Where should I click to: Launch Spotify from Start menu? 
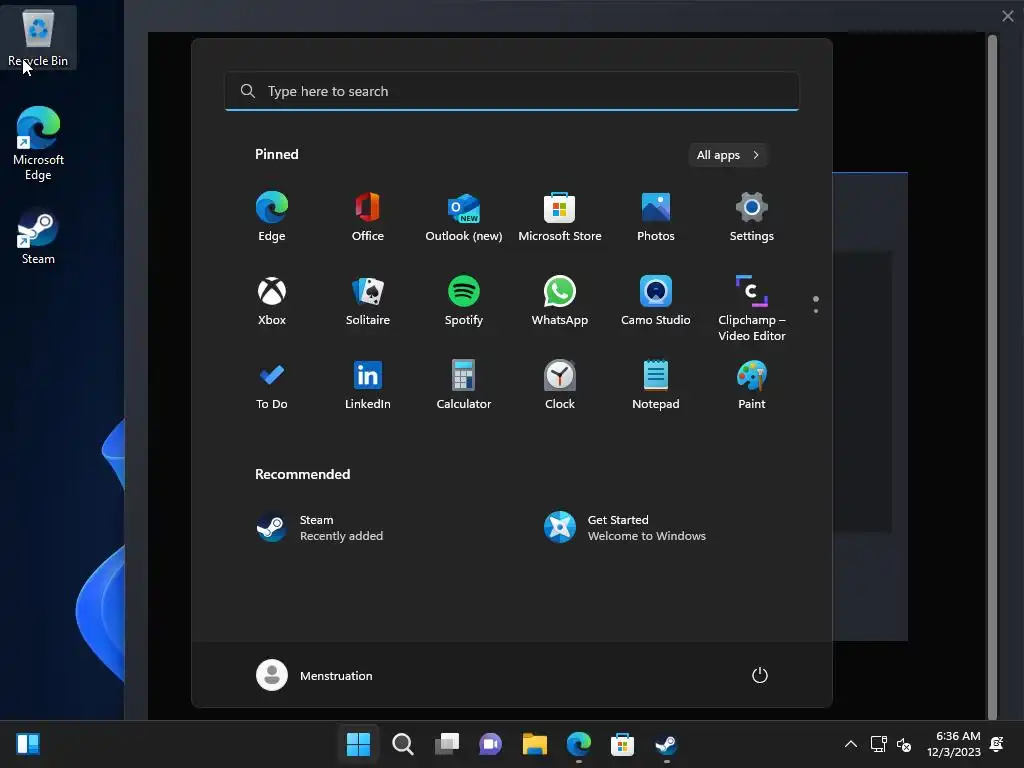pyautogui.click(x=464, y=301)
